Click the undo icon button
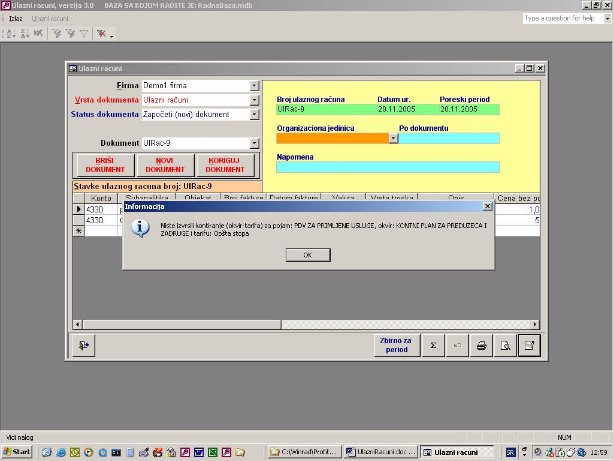The width and height of the screenshot is (613, 461). pyautogui.click(x=457, y=346)
